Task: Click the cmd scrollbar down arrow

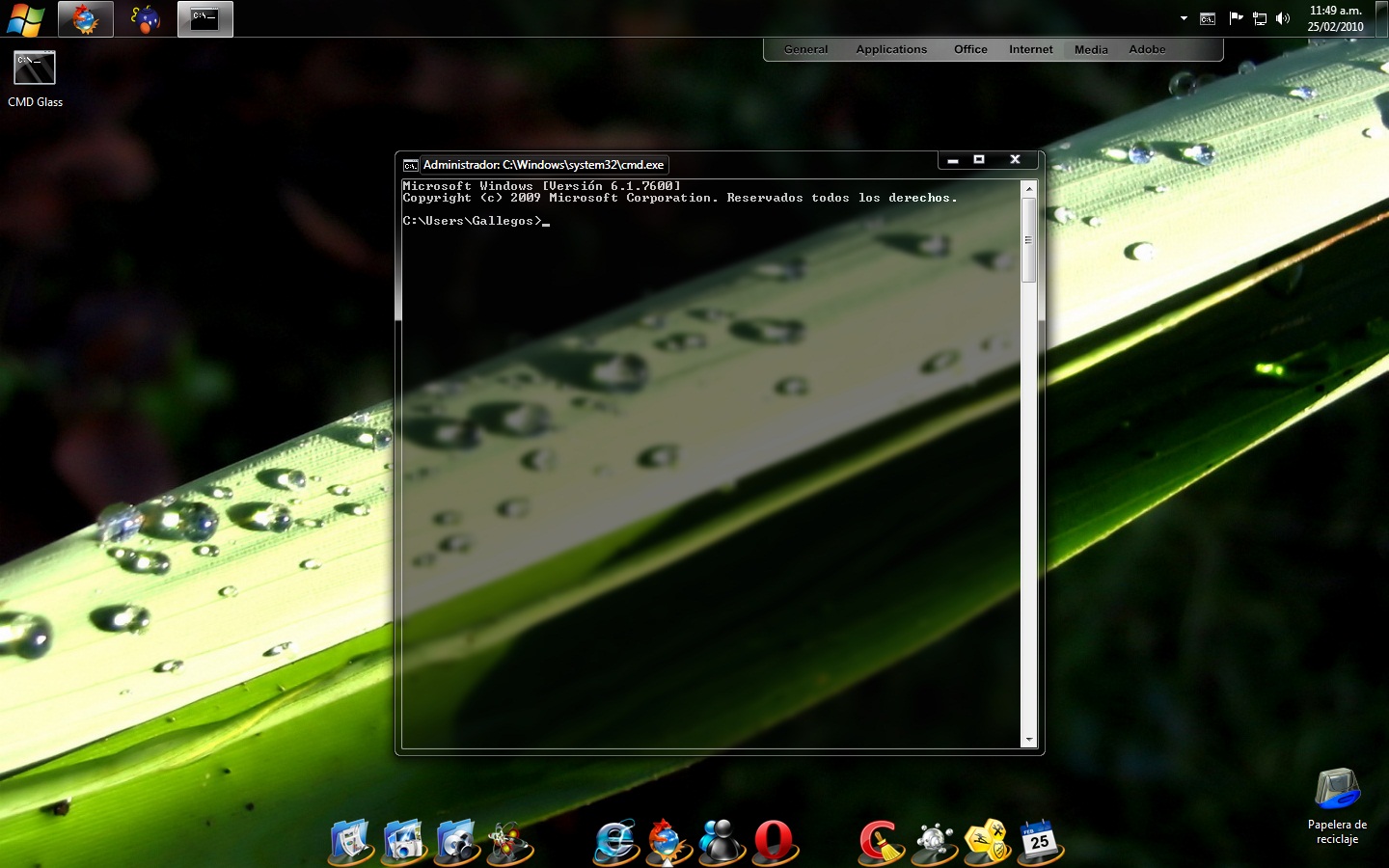Action: click(x=1029, y=740)
